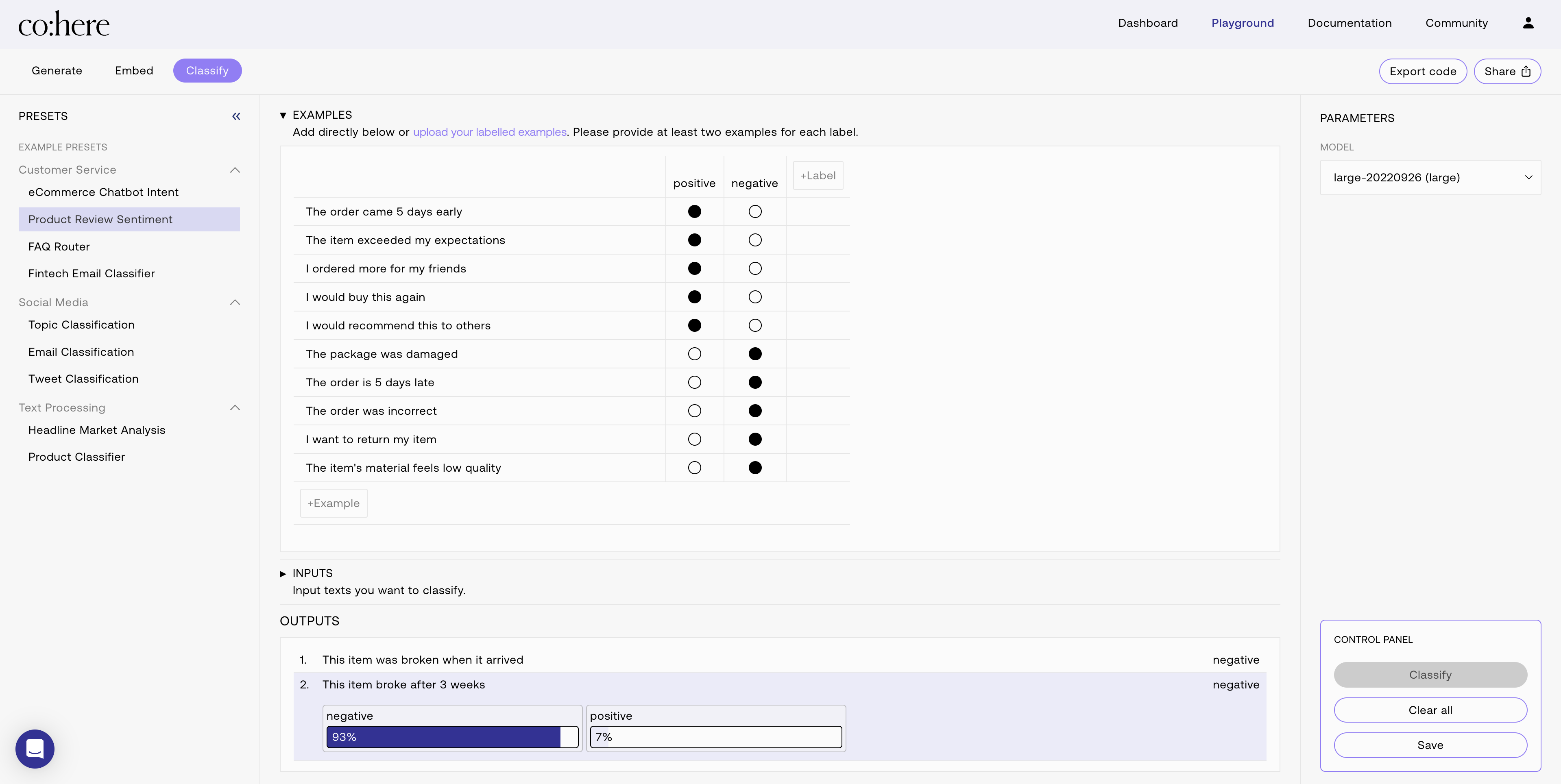Mark 'The order came 5 days early' negative
The image size is (1561, 784).
[x=754, y=211]
